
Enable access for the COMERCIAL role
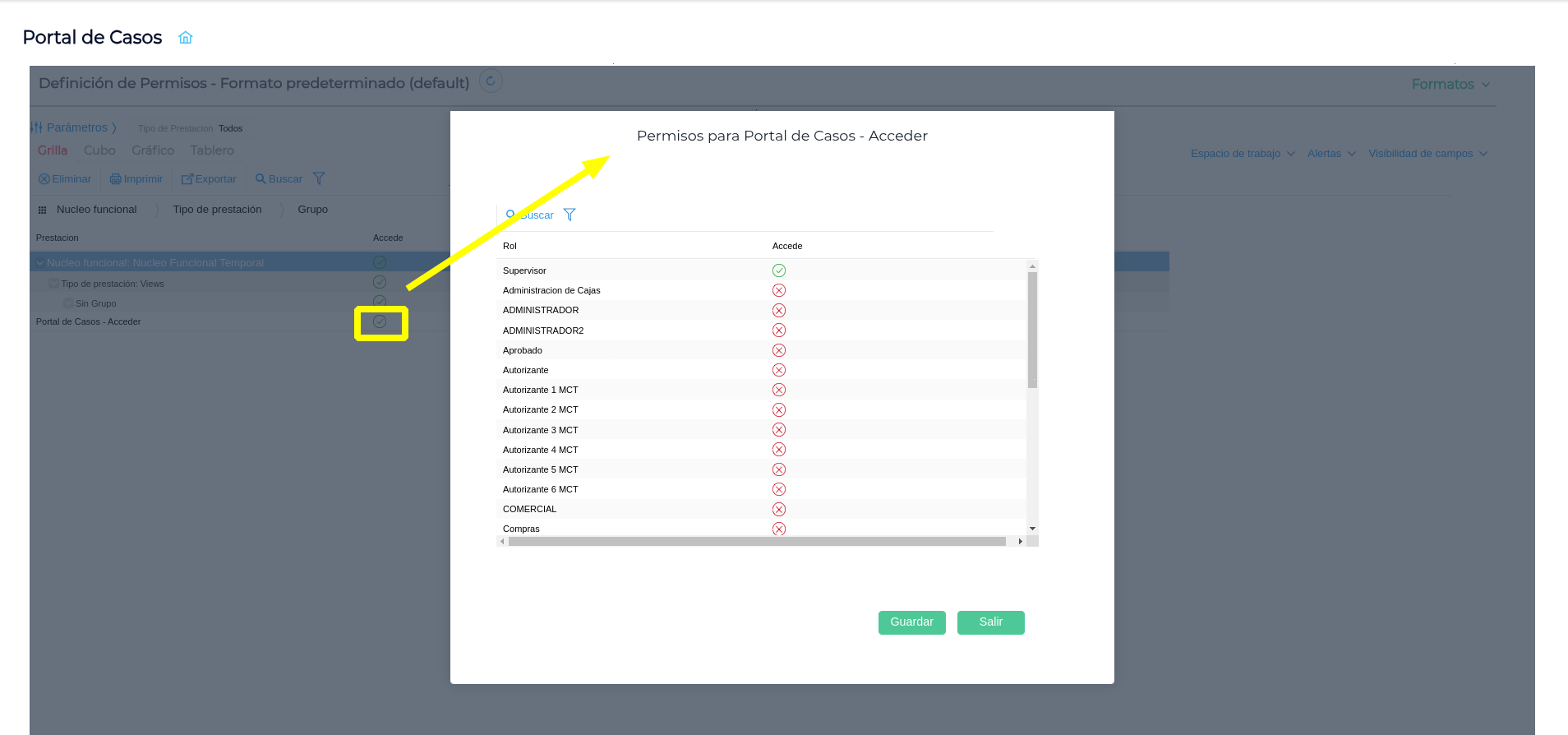pos(779,509)
